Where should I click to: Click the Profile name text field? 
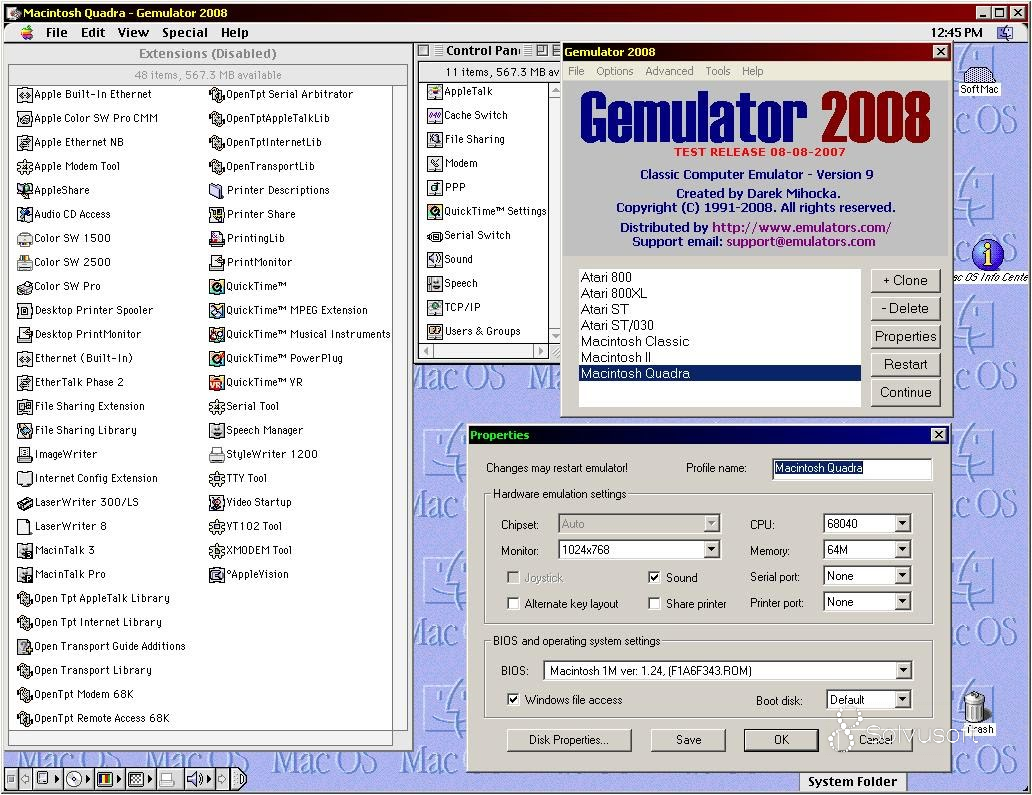tap(852, 468)
